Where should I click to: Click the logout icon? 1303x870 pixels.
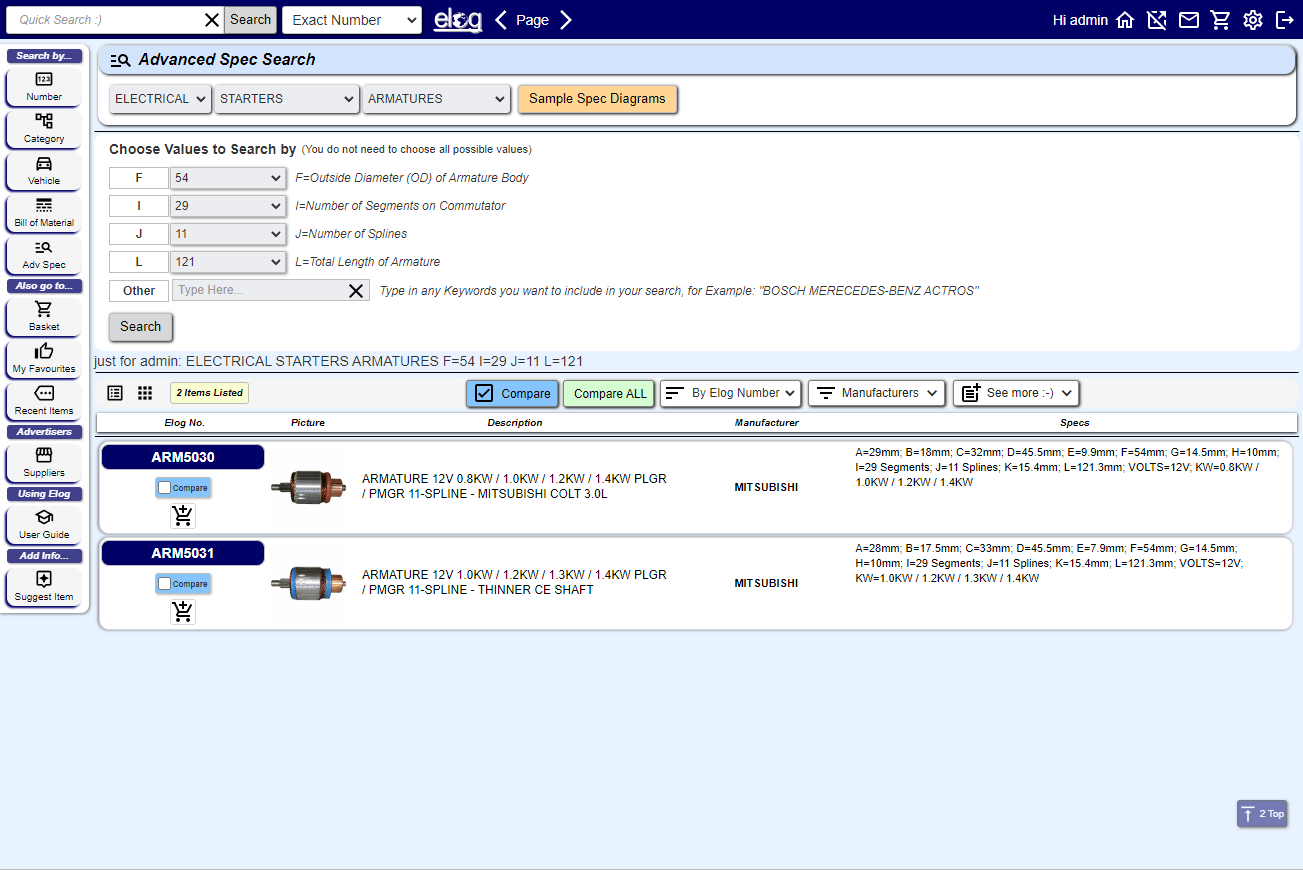[1285, 20]
